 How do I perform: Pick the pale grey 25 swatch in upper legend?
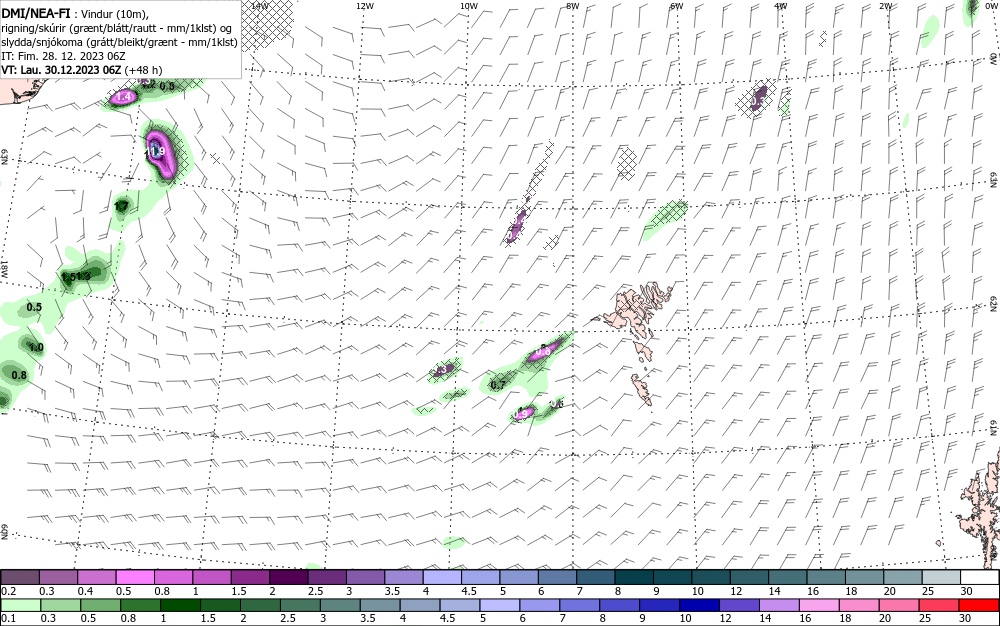click(942, 578)
